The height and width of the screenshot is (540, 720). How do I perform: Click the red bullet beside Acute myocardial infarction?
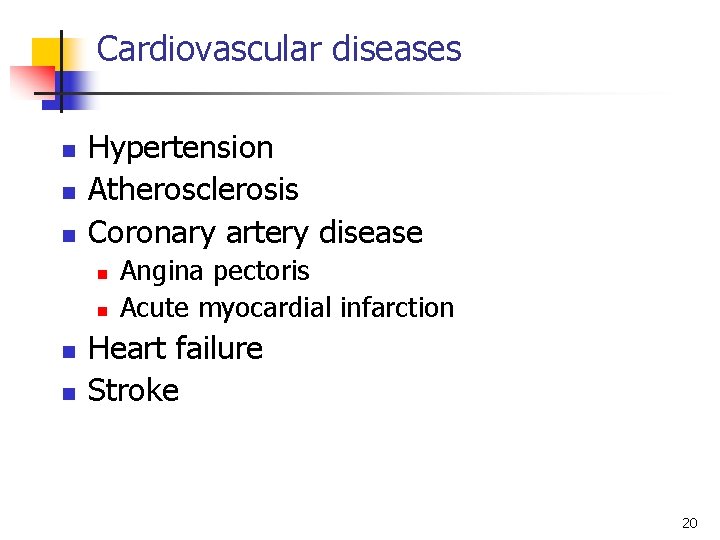click(102, 311)
